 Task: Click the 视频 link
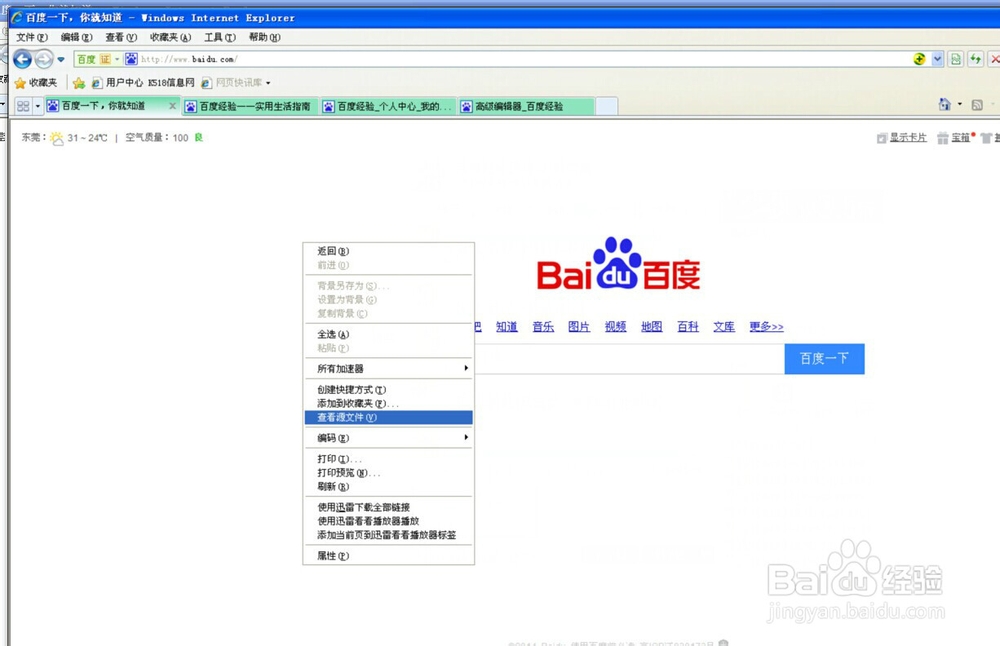point(615,327)
